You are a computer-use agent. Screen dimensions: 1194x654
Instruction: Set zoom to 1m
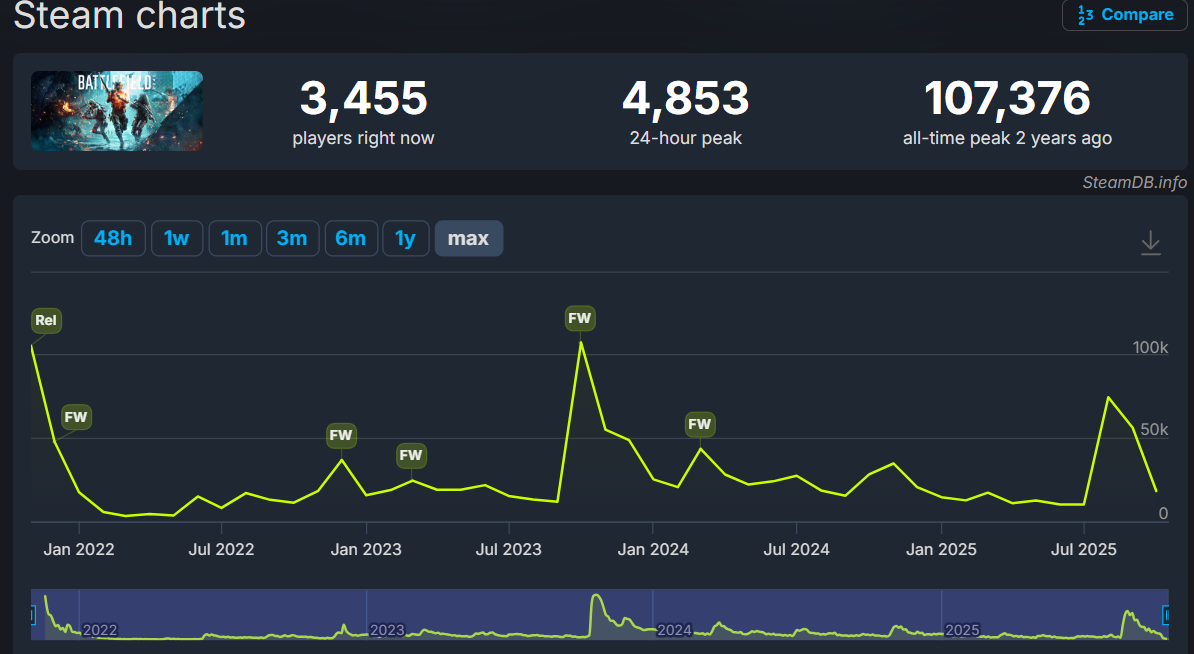click(x=235, y=238)
